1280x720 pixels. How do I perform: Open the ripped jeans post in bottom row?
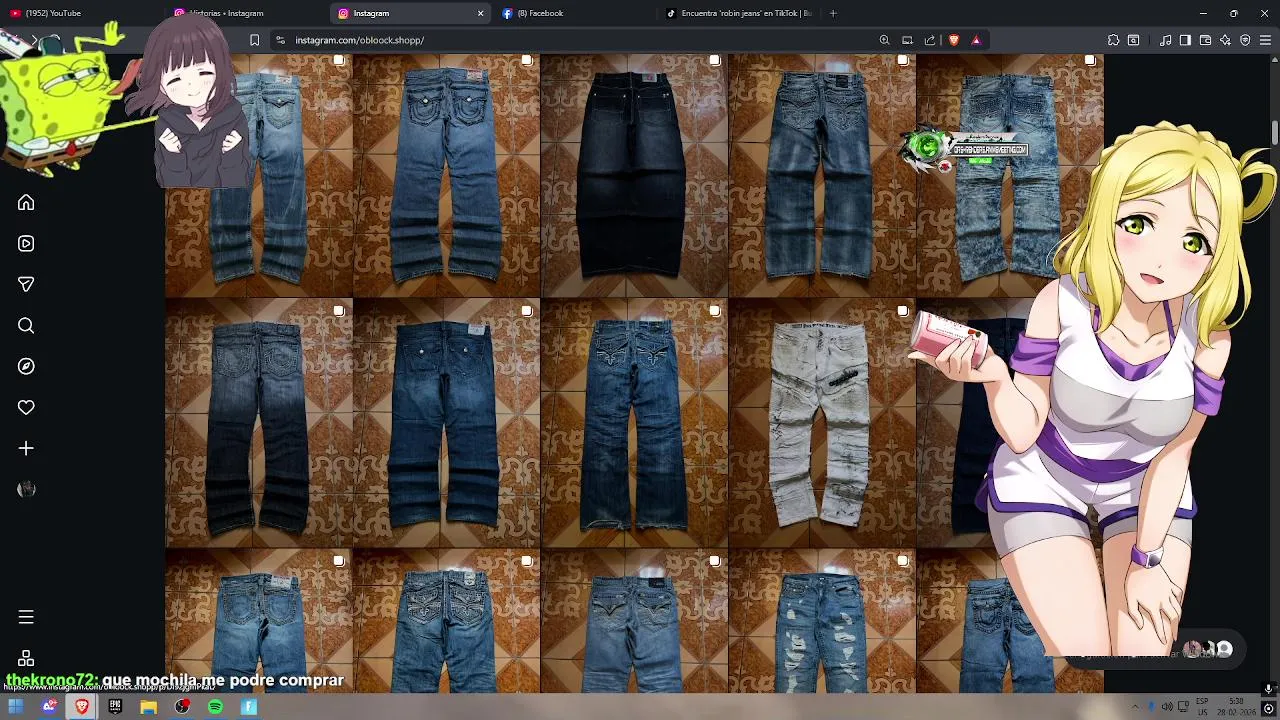tap(822, 620)
